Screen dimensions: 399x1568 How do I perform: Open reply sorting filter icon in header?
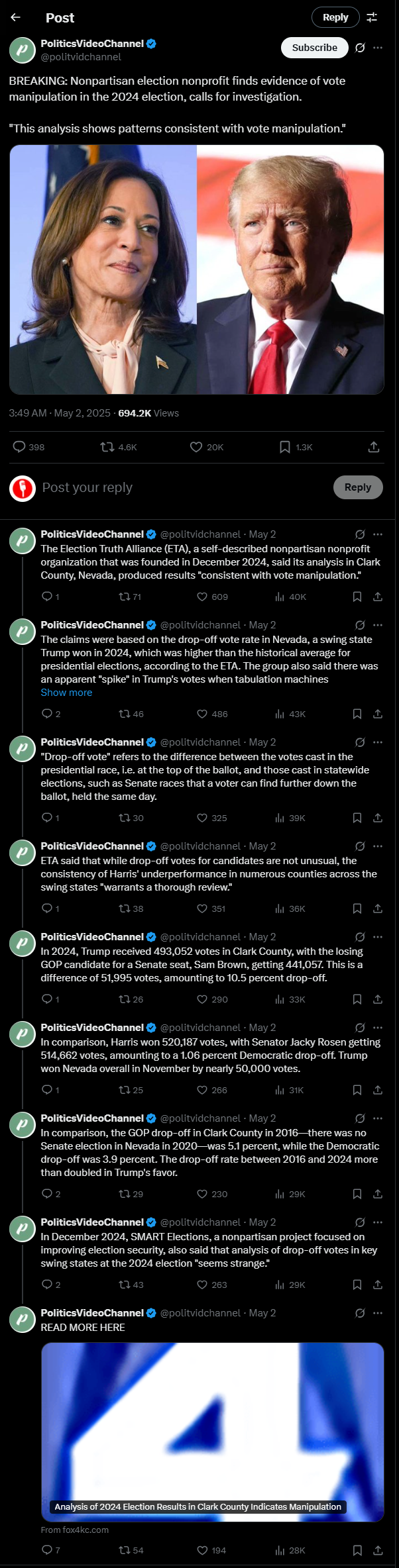click(372, 17)
